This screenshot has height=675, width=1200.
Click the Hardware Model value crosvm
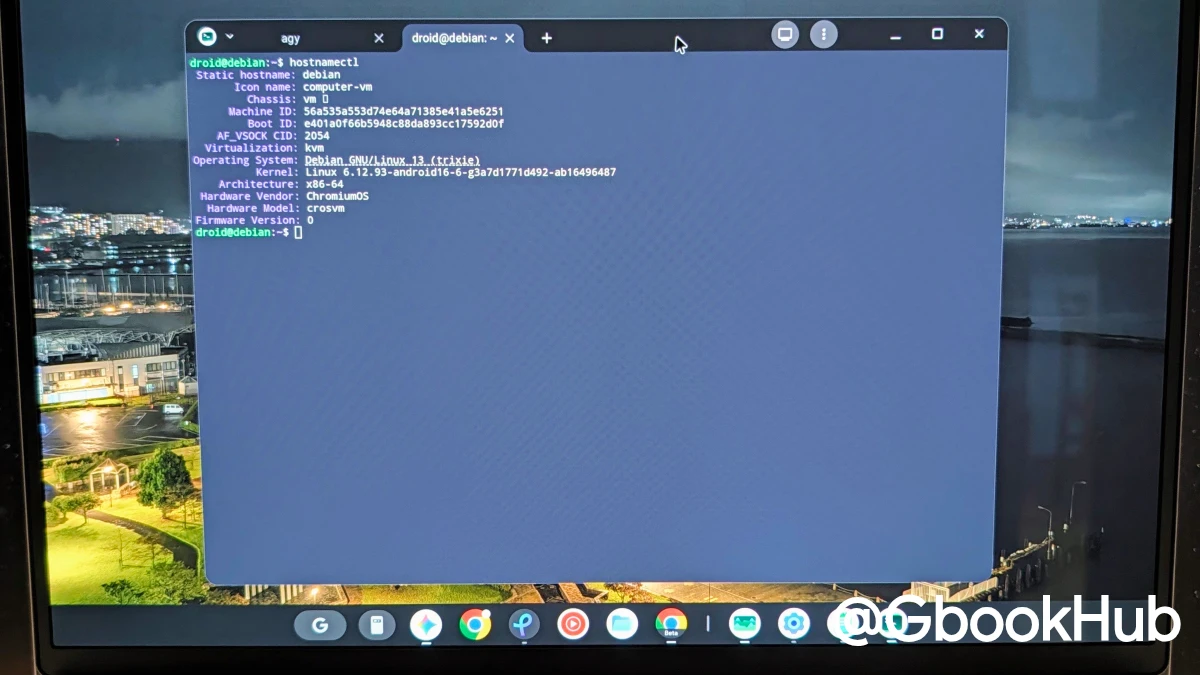324,208
